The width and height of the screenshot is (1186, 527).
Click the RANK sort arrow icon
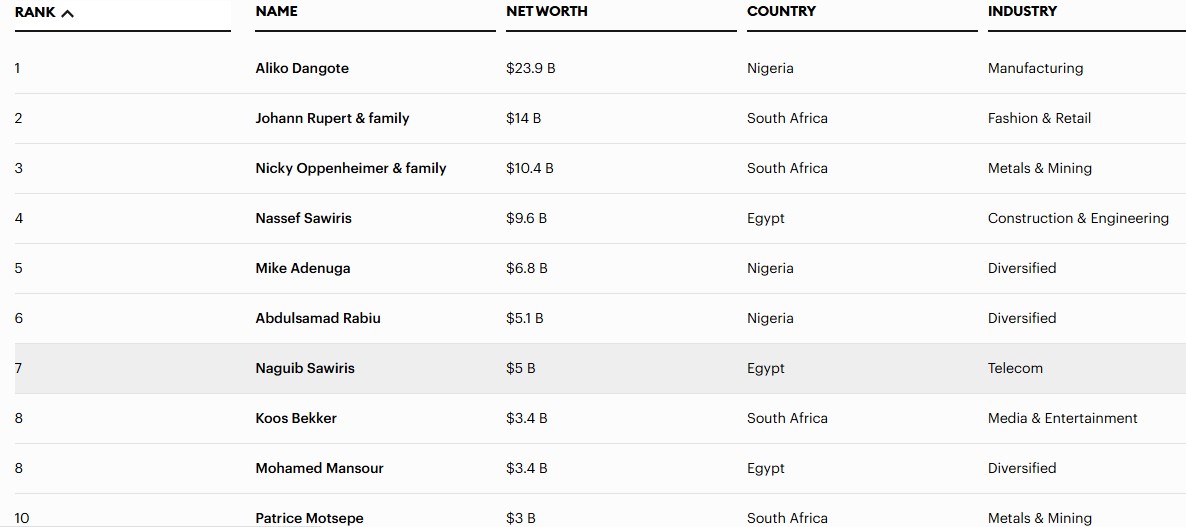(68, 13)
